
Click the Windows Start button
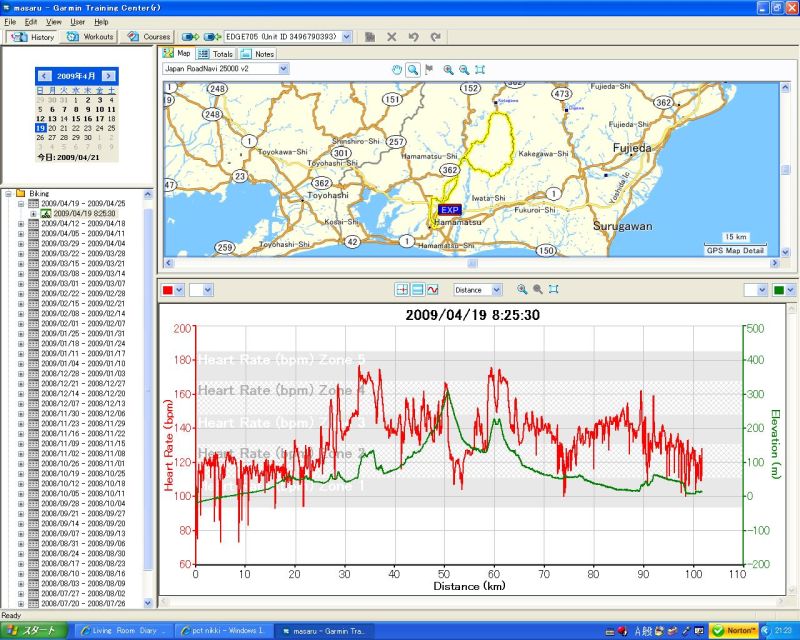(x=34, y=631)
